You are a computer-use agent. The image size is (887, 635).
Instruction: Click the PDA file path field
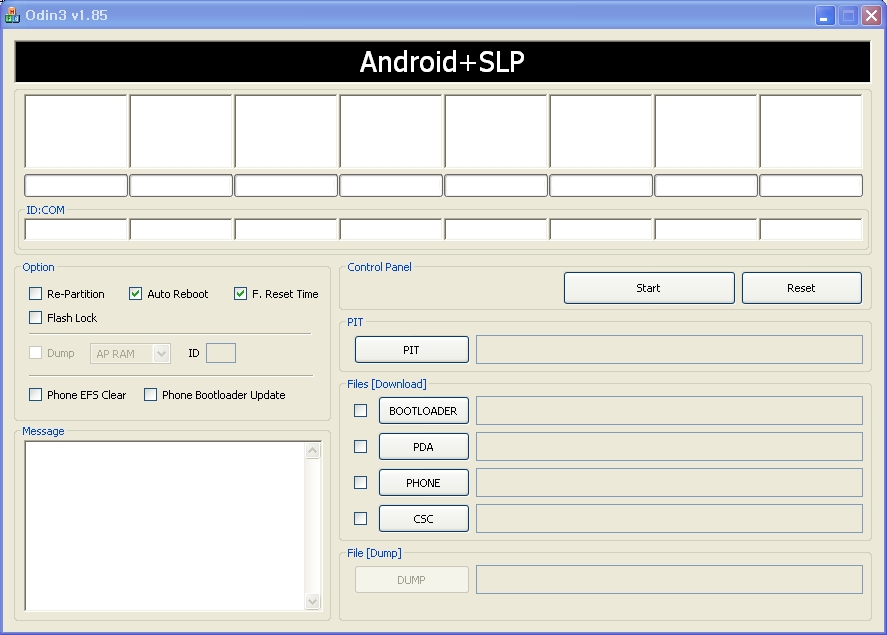(669, 447)
